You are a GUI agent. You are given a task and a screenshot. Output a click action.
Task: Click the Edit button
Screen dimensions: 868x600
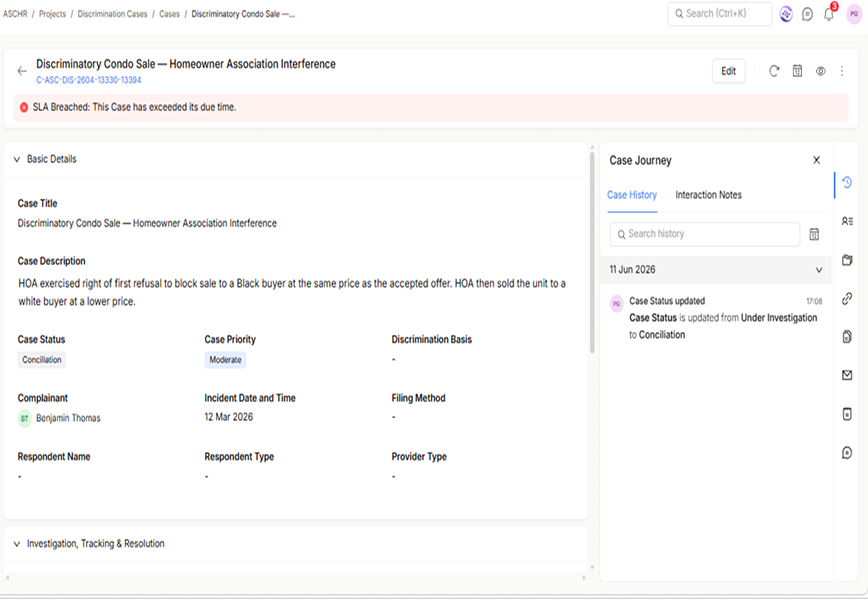(728, 71)
